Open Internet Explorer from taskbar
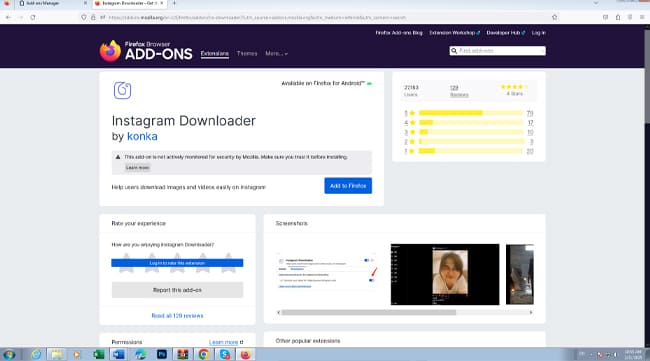This screenshot has height=361, width=650. pyautogui.click(x=36, y=354)
